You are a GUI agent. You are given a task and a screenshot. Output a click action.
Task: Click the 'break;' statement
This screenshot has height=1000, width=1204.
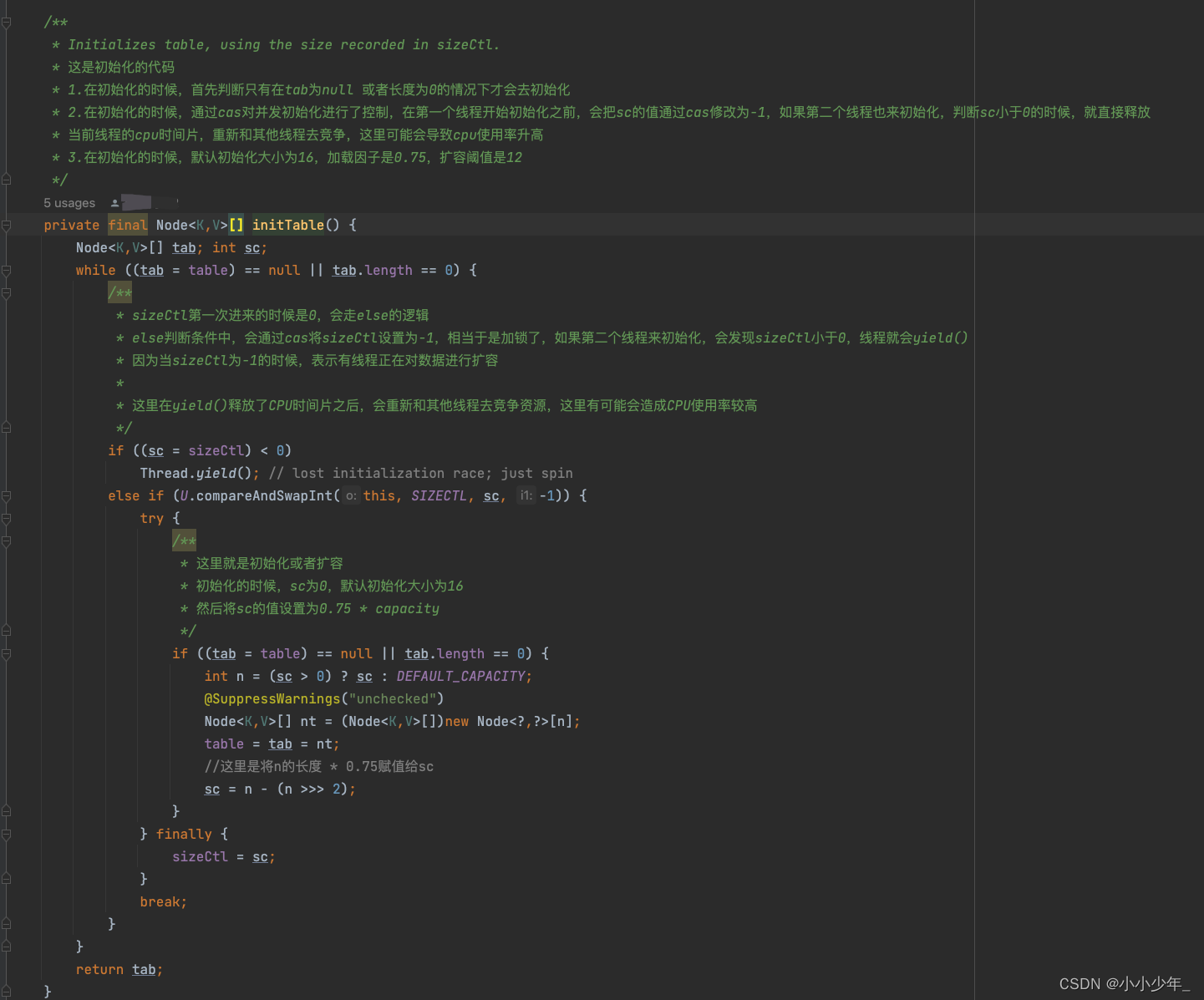(164, 901)
